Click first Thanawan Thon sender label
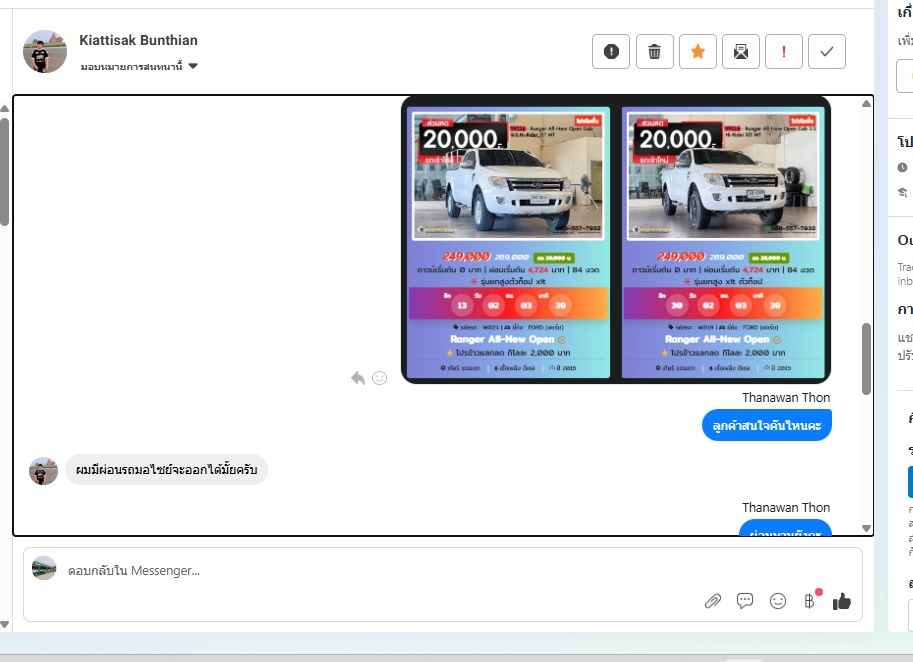This screenshot has width=913, height=662. (786, 398)
